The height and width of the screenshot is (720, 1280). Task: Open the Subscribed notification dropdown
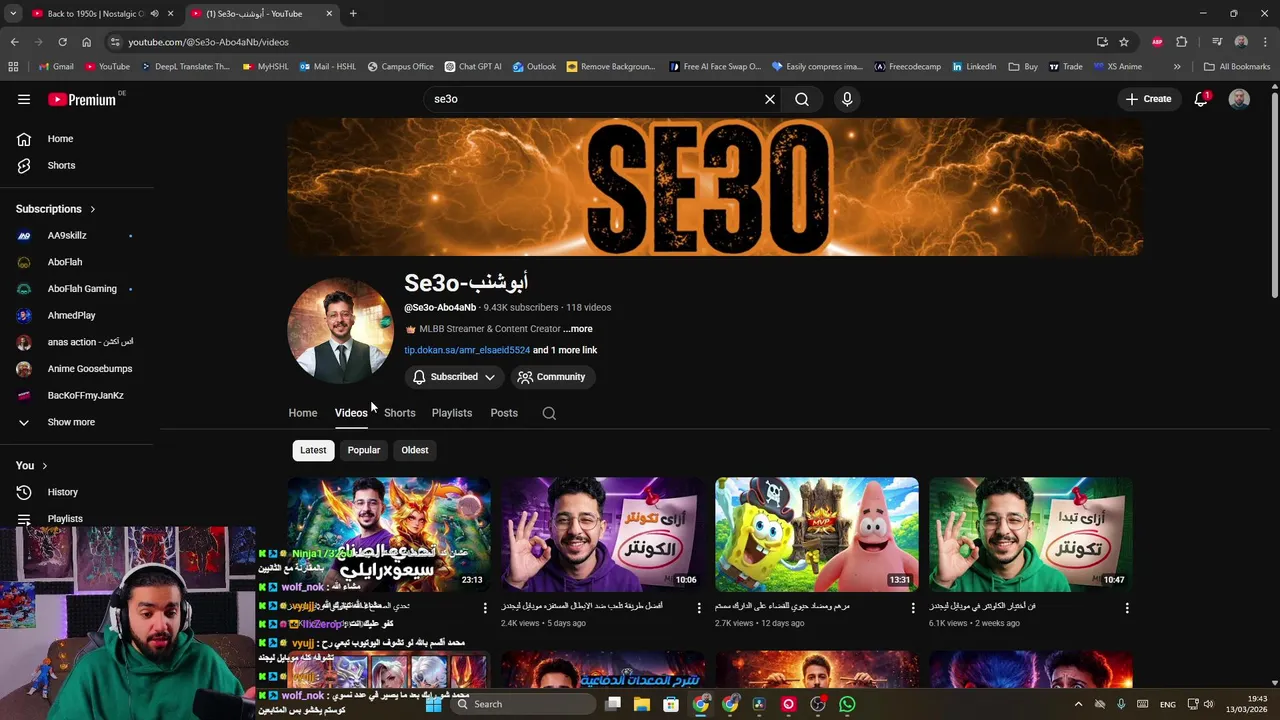point(454,377)
